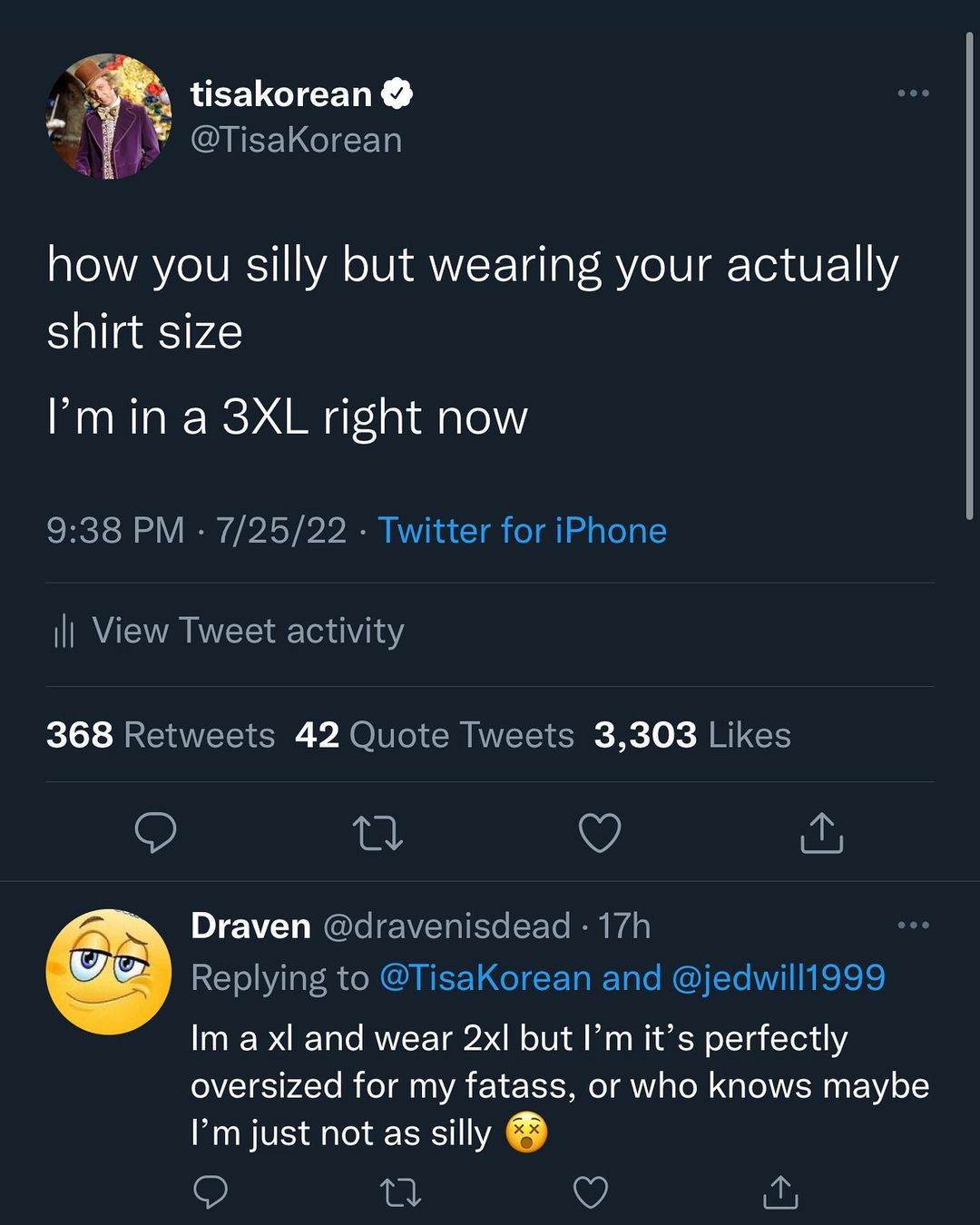Image resolution: width=980 pixels, height=1225 pixels.
Task: Open tisakorean's profile picture
Action: click(109, 116)
